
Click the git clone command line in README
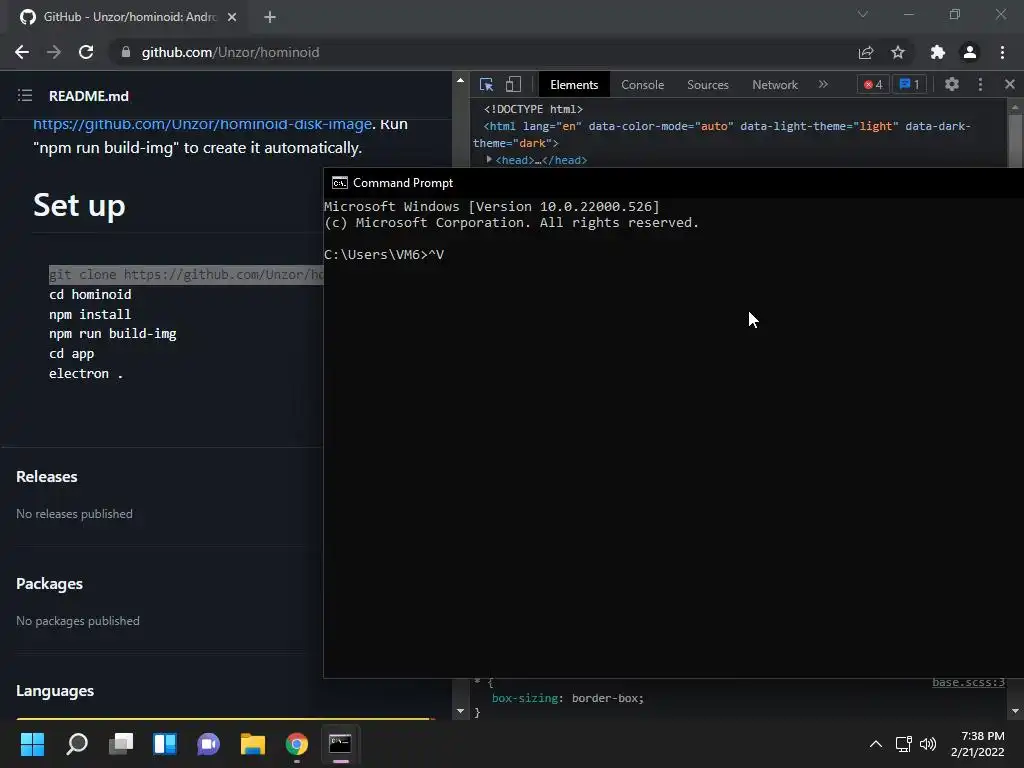click(x=186, y=275)
